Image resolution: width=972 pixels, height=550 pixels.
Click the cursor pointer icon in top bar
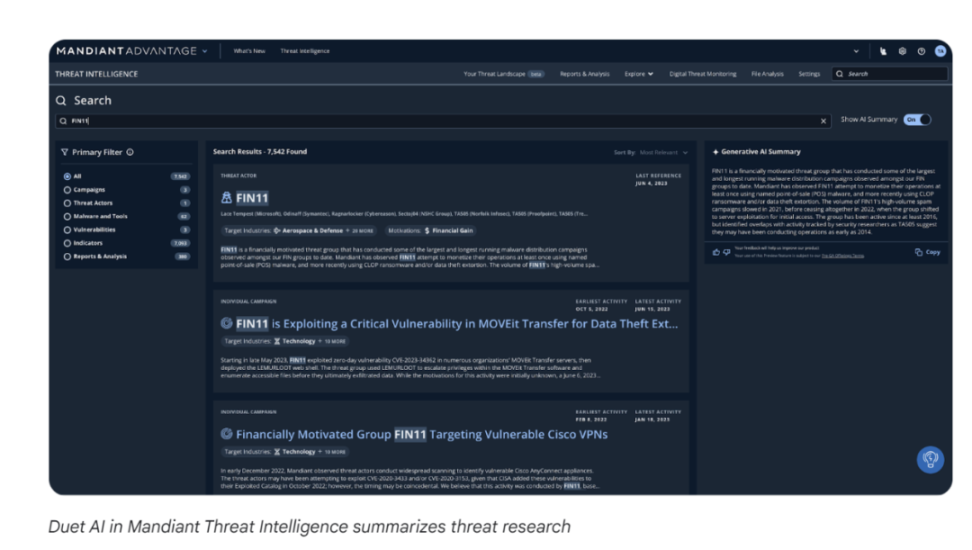pyautogui.click(x=883, y=51)
